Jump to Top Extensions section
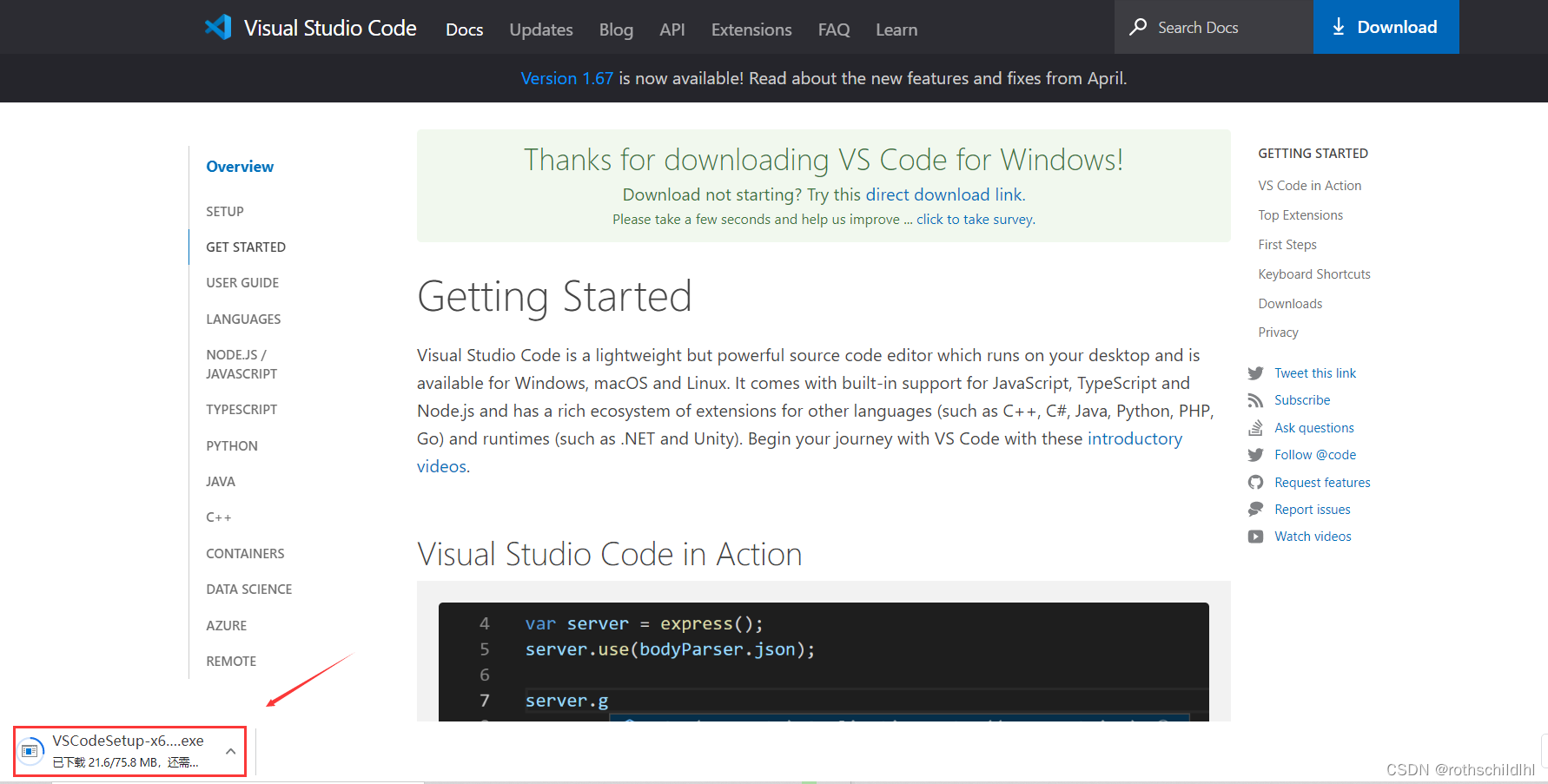The width and height of the screenshot is (1548, 784). pyautogui.click(x=1300, y=215)
